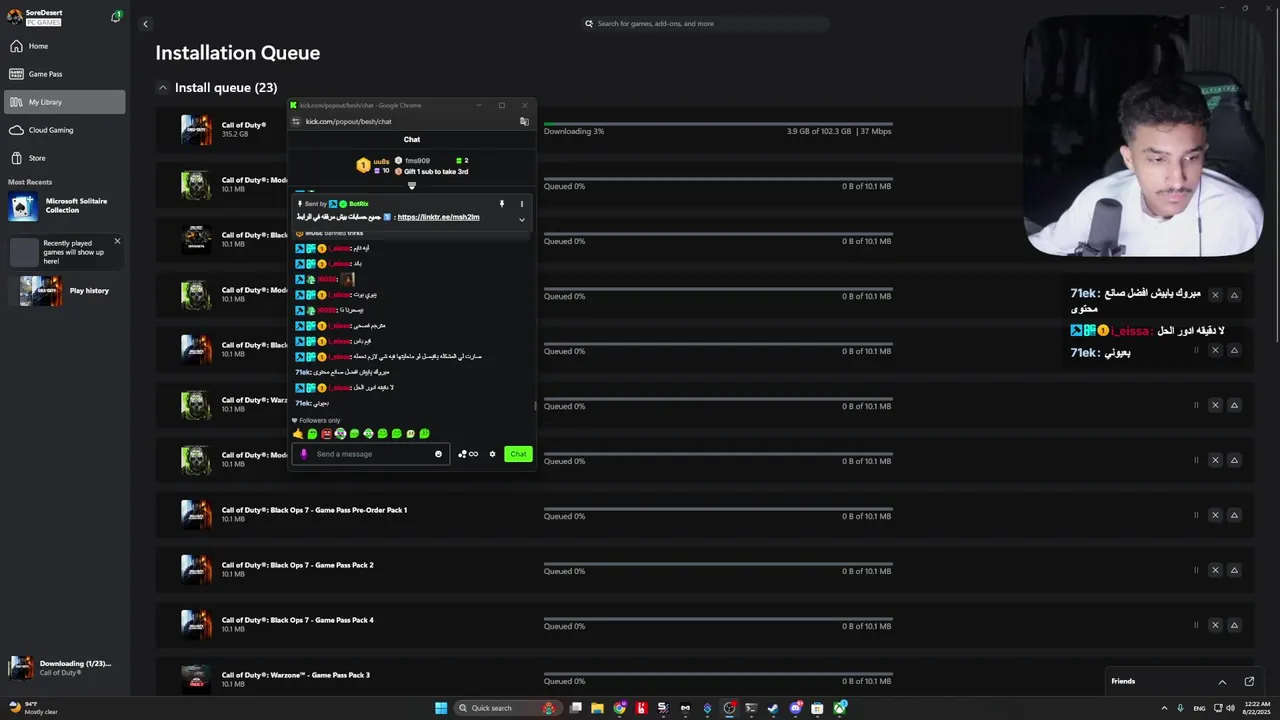Dismiss the 'Recently played games' hint
Viewport: 1280px width, 720px height.
(117, 241)
